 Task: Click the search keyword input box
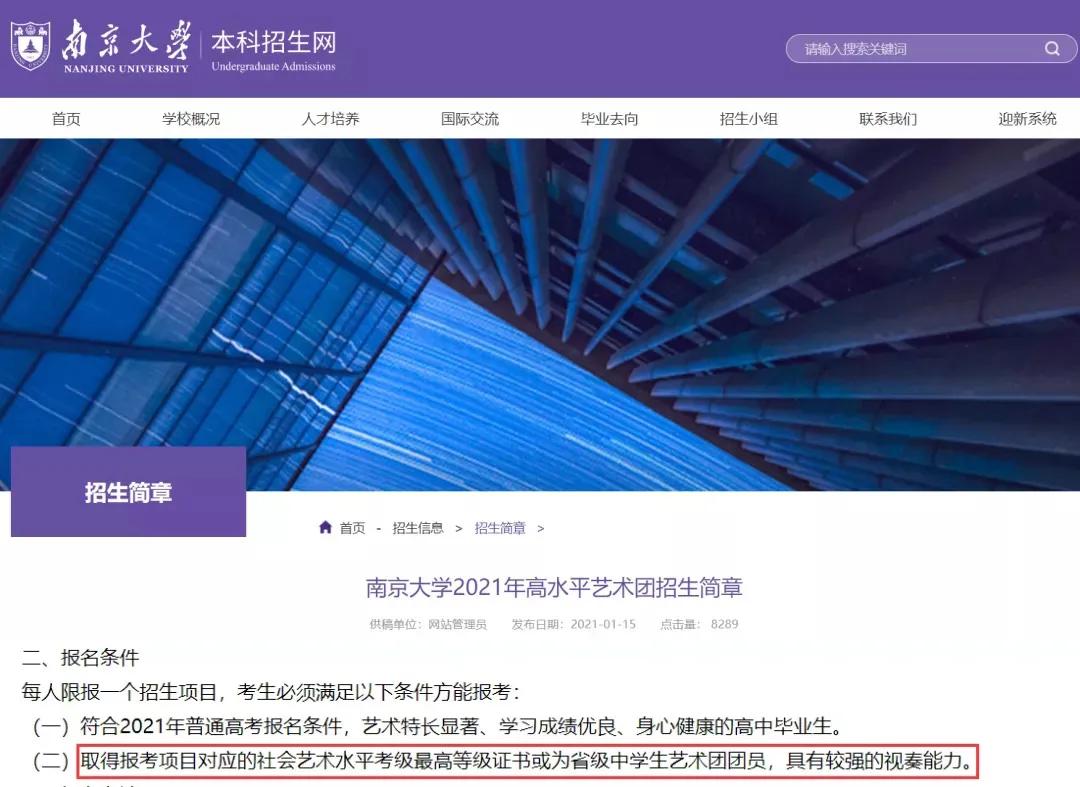pyautogui.click(x=900, y=48)
